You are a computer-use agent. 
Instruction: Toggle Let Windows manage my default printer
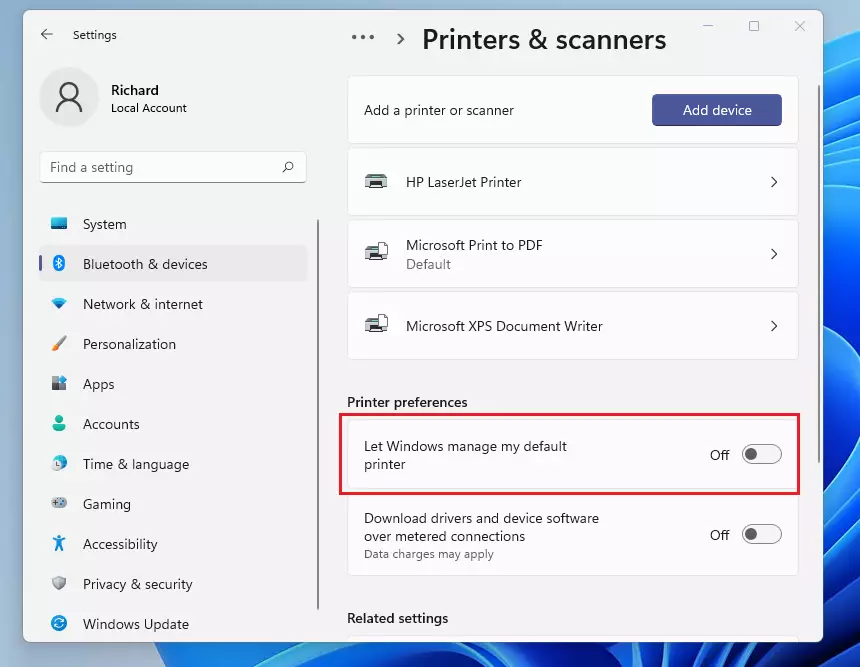[761, 454]
